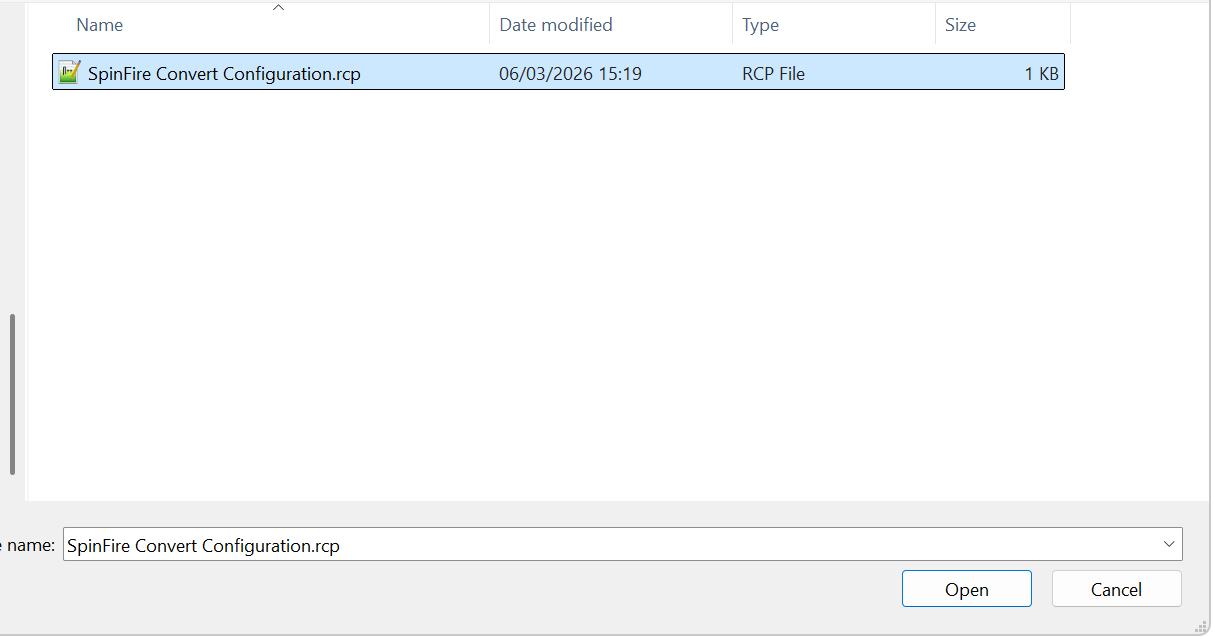1213x637 pixels.
Task: Sort files by the Name column header
Action: pyautogui.click(x=100, y=25)
